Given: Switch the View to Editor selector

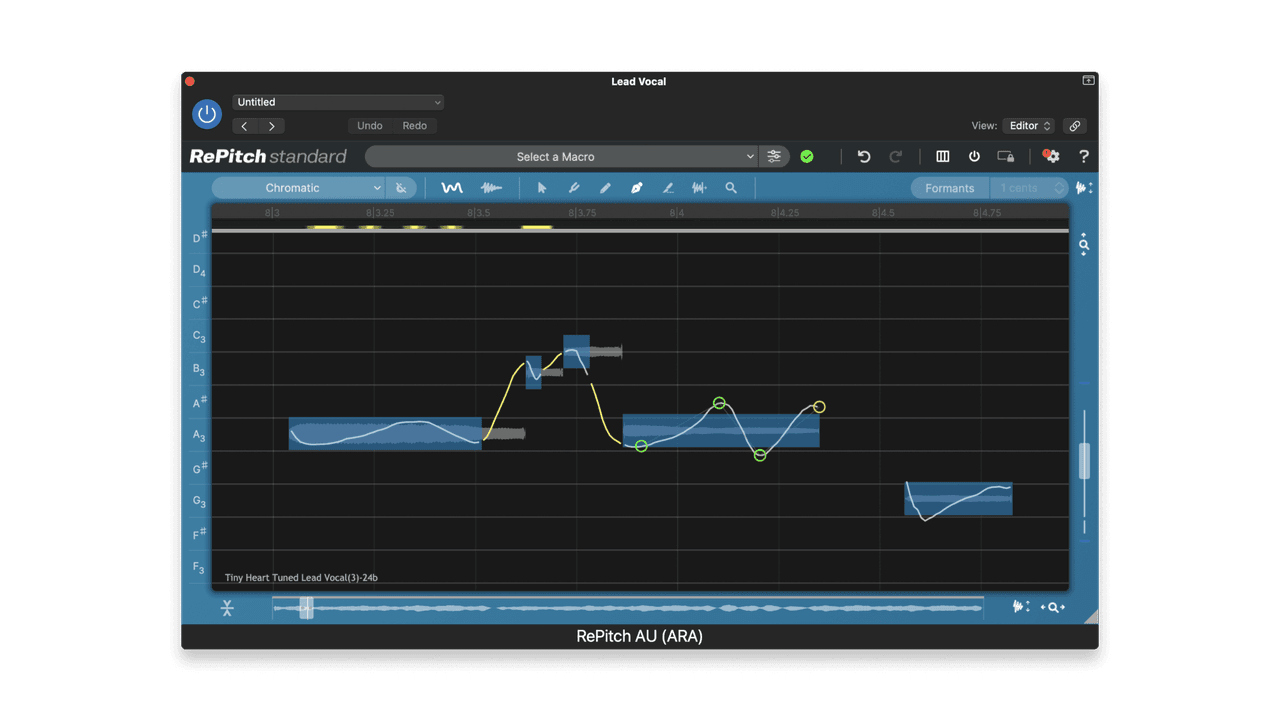Looking at the screenshot, I should tap(1028, 125).
